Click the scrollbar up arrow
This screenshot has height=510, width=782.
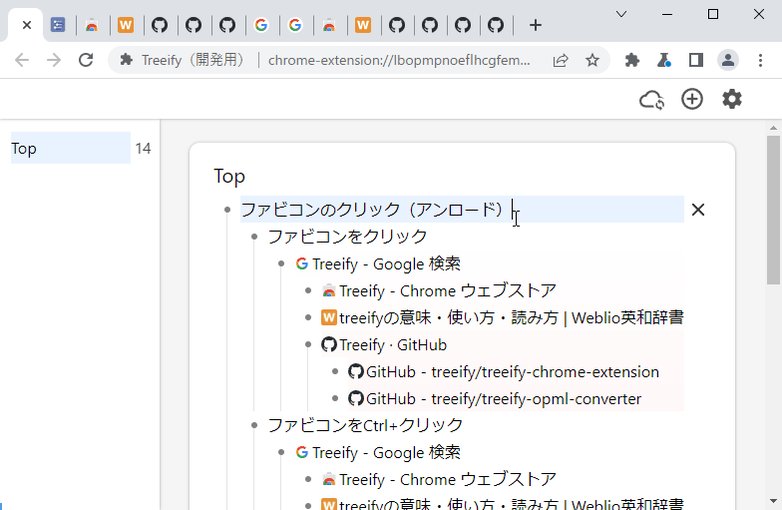click(773, 128)
